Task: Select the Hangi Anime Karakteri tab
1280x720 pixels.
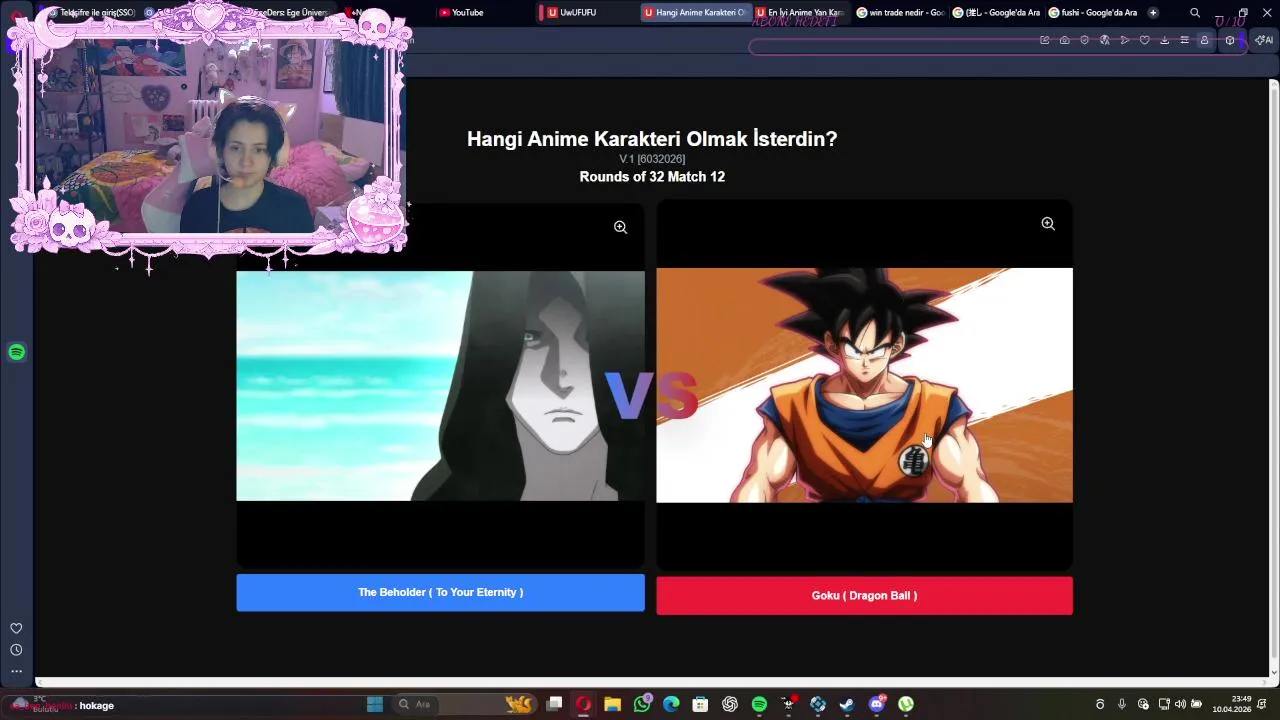Action: (695, 13)
